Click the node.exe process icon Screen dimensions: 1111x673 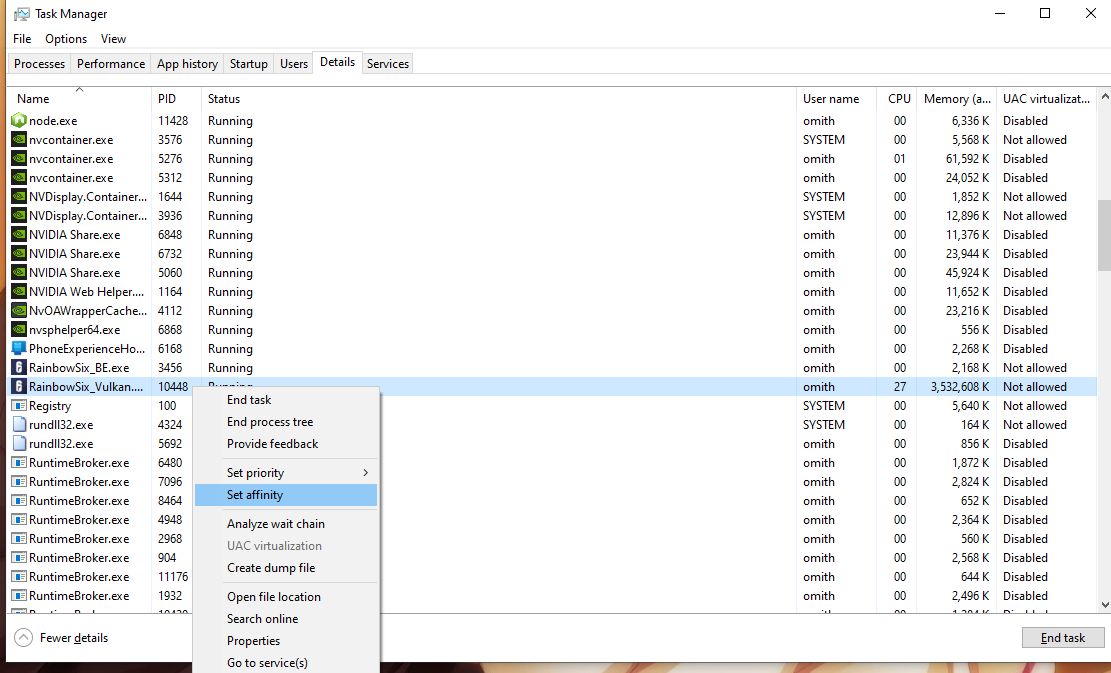pyautogui.click(x=19, y=120)
